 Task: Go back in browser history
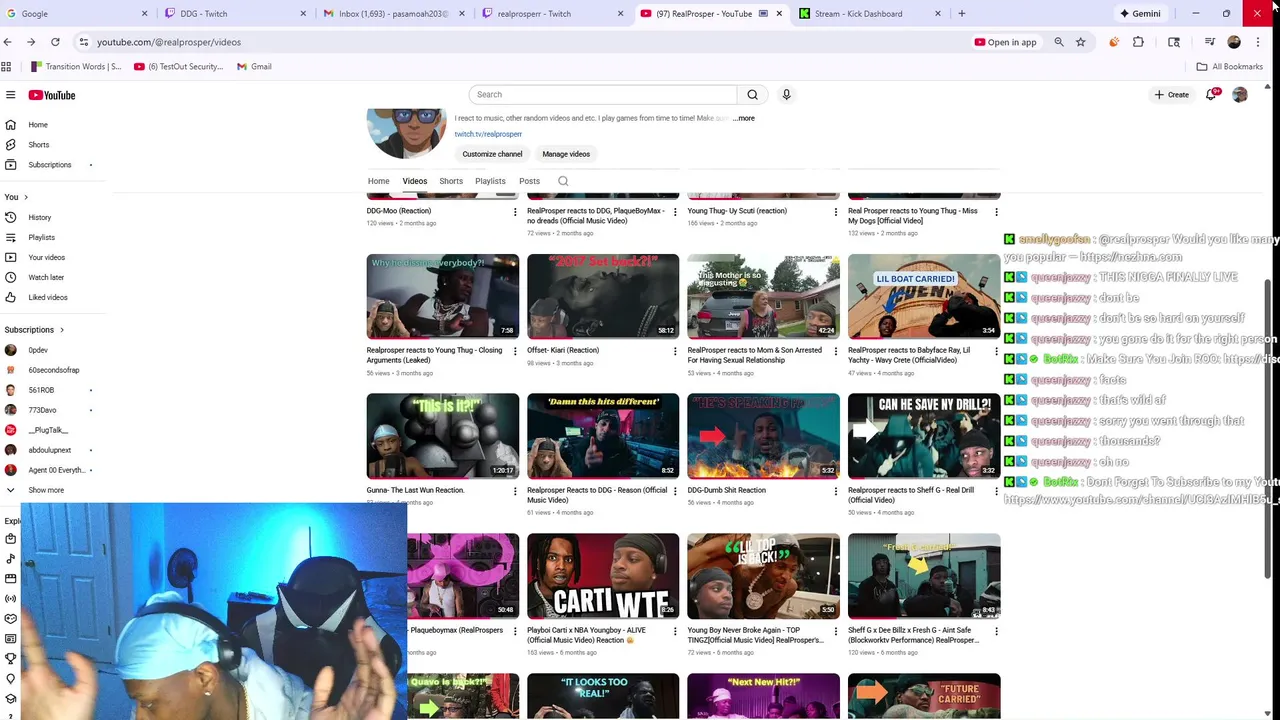(8, 42)
